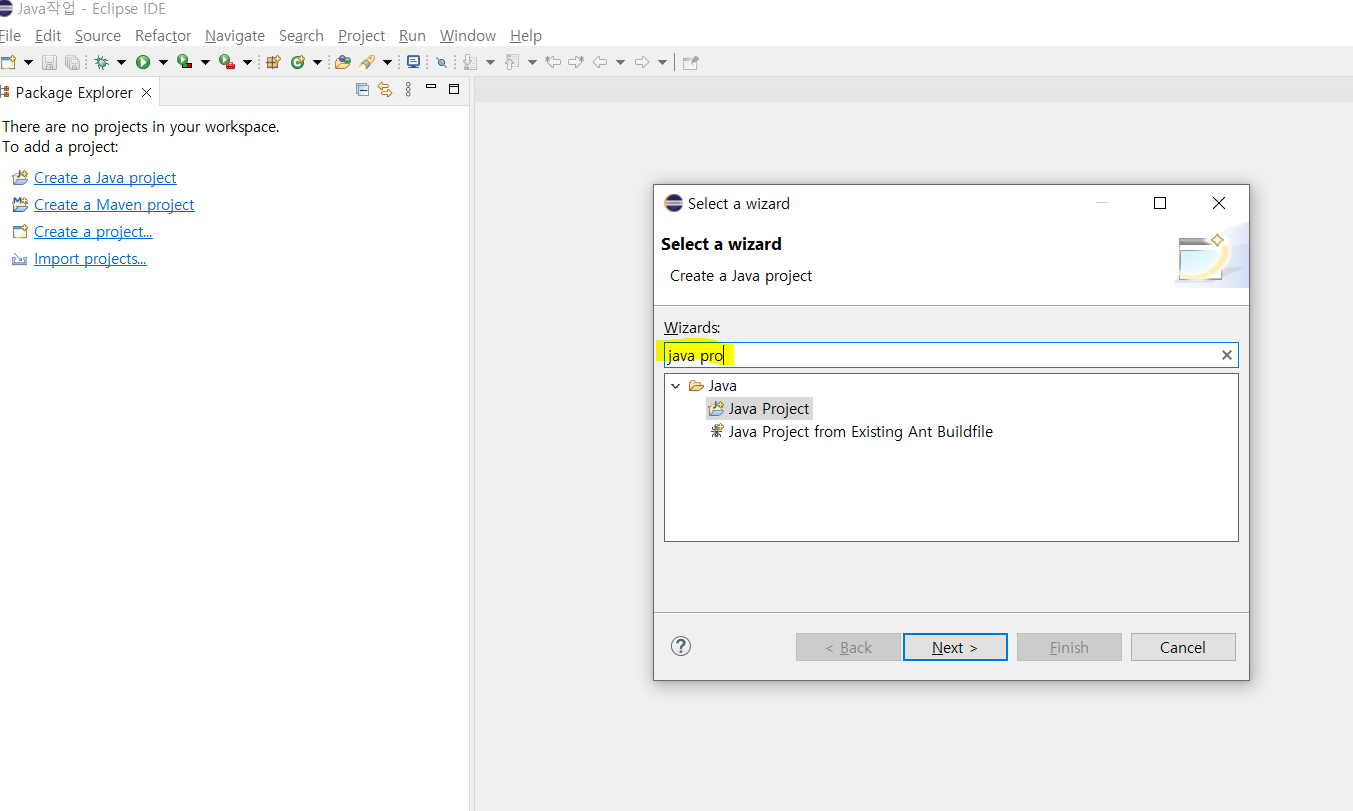Click the Debug bug icon
Screen dimensions: 1353x811
101,62
